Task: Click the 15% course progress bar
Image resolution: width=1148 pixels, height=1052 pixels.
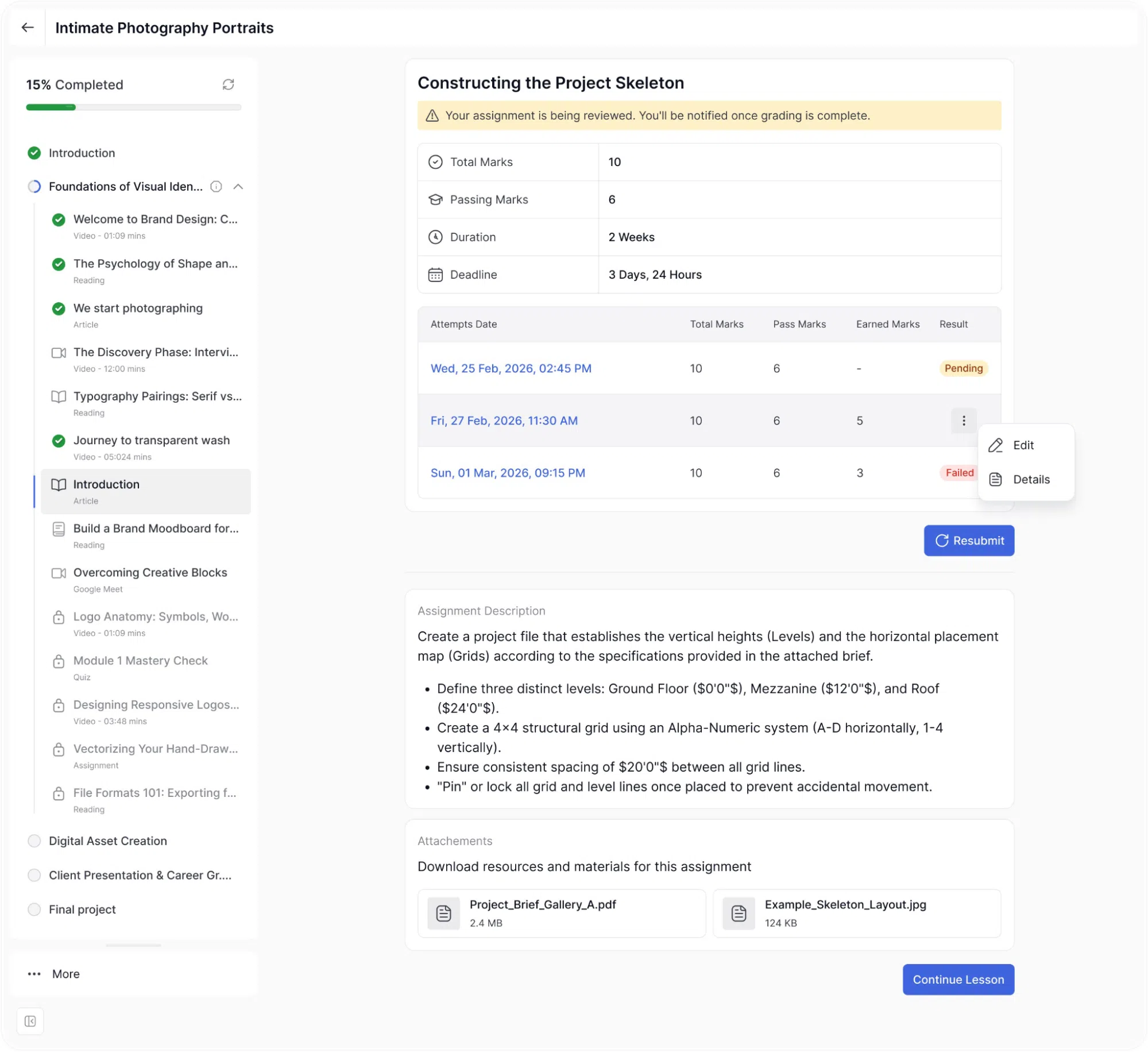Action: coord(133,107)
